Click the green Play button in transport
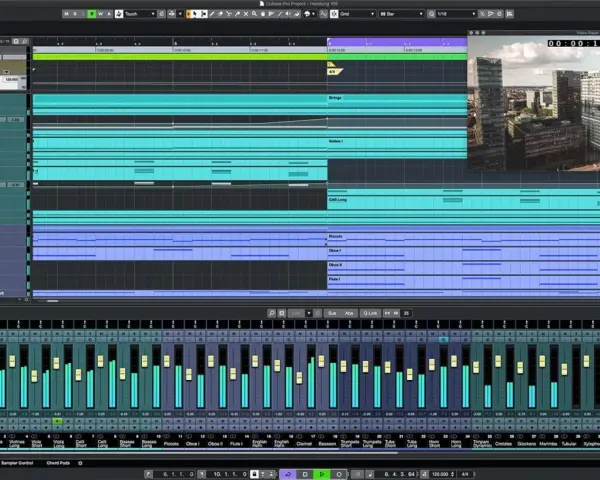600x480 pixels. [x=322, y=474]
